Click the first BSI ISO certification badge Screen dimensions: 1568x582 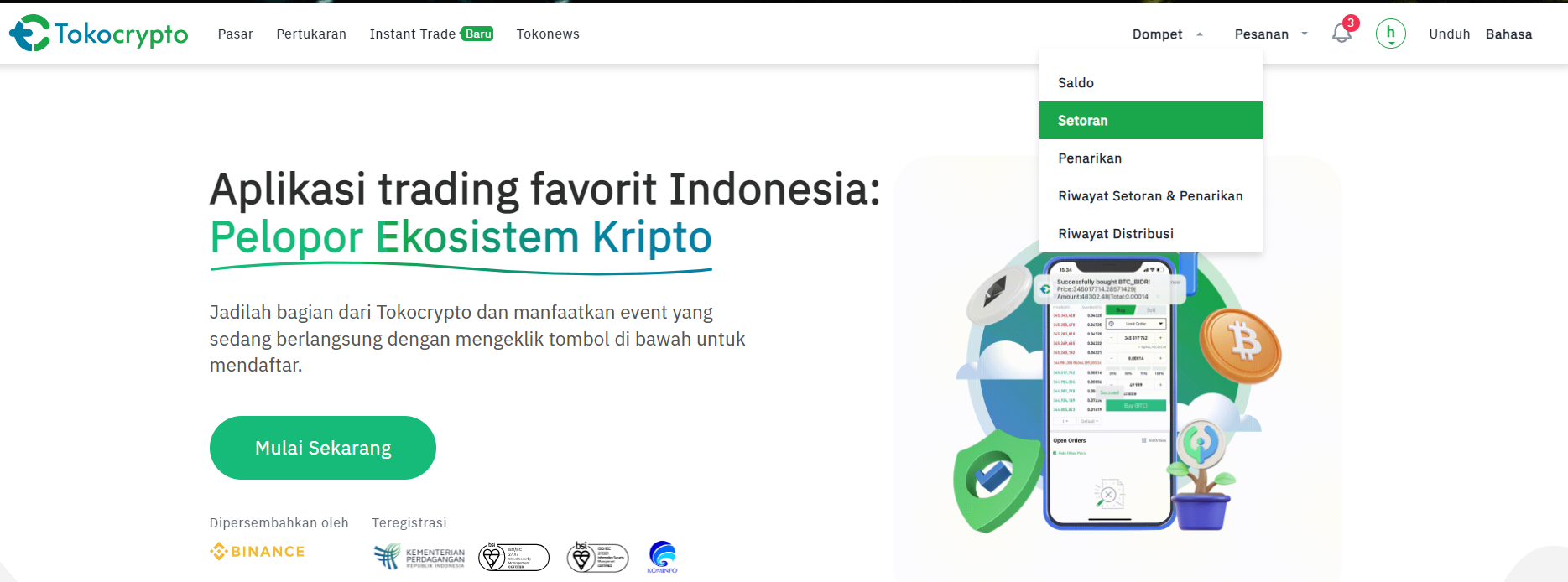tap(513, 556)
